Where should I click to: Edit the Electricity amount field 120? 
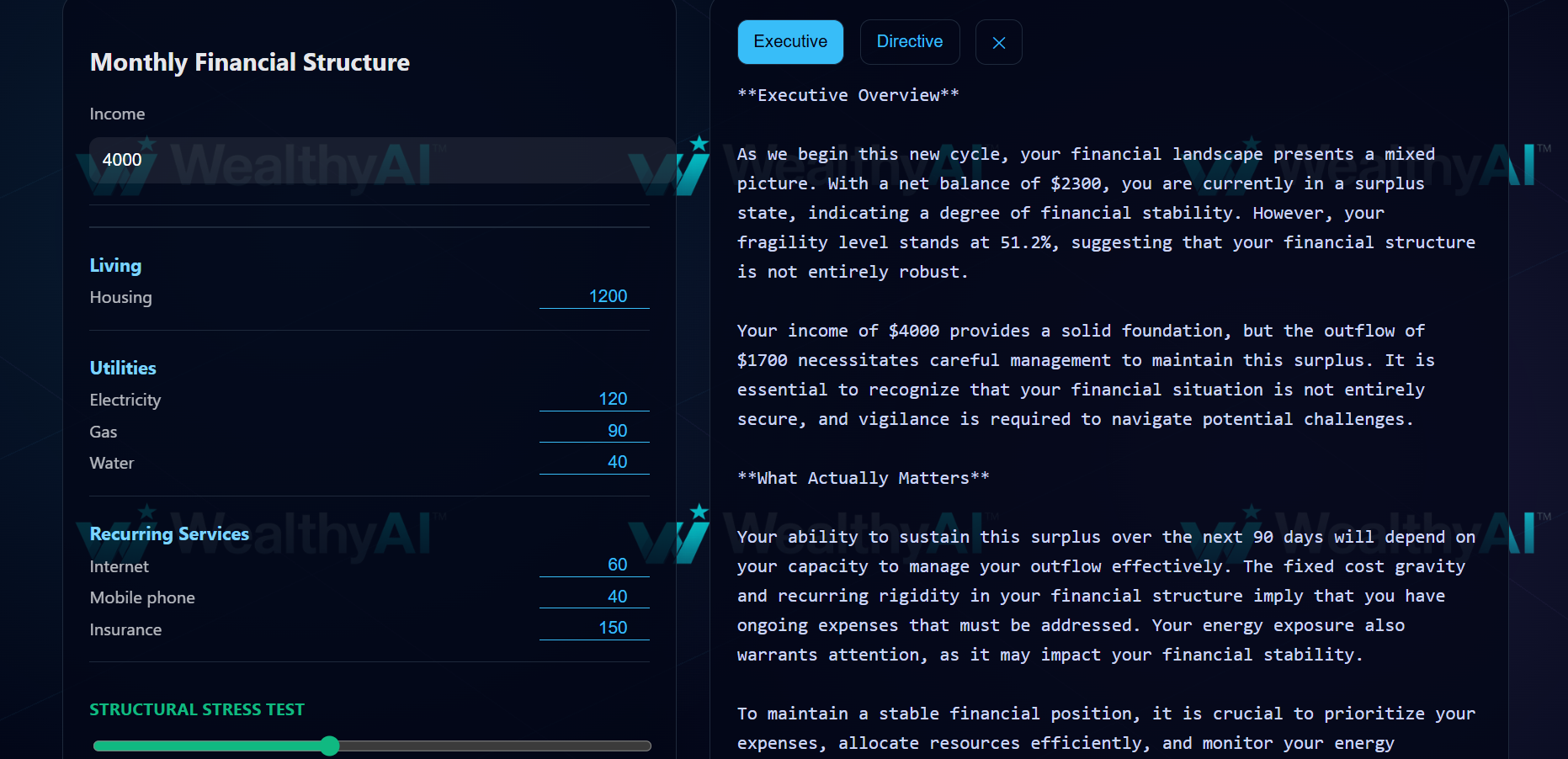click(594, 399)
